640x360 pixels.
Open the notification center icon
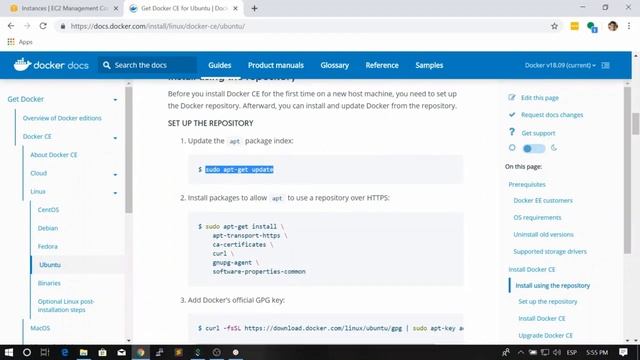point(623,352)
